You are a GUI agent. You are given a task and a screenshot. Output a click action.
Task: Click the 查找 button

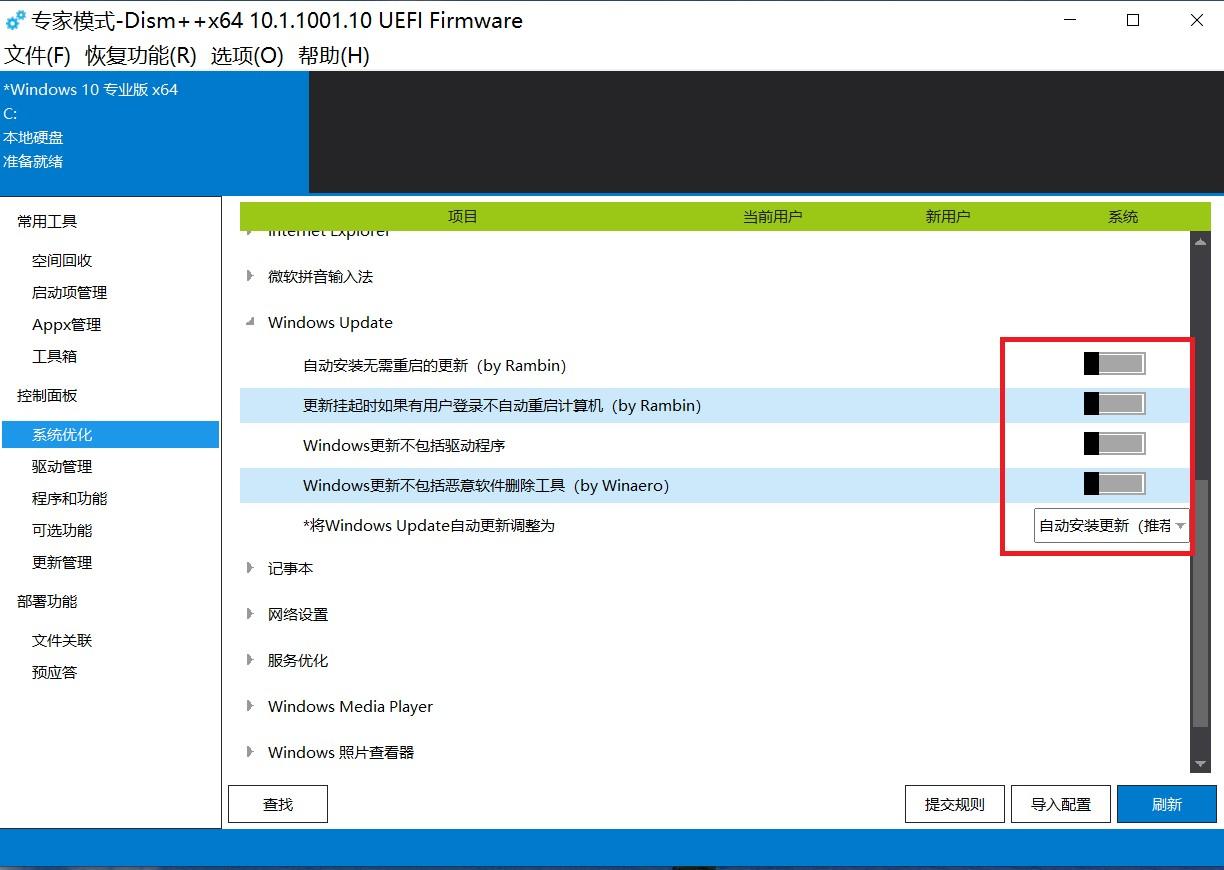(x=278, y=804)
